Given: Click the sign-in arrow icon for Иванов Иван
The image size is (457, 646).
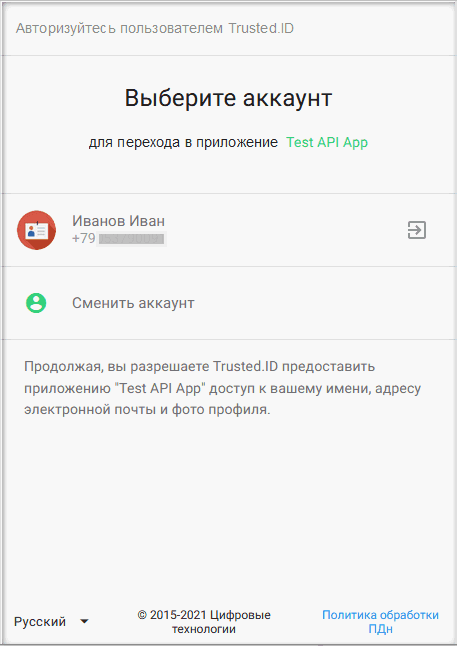Looking at the screenshot, I should coord(417,230).
